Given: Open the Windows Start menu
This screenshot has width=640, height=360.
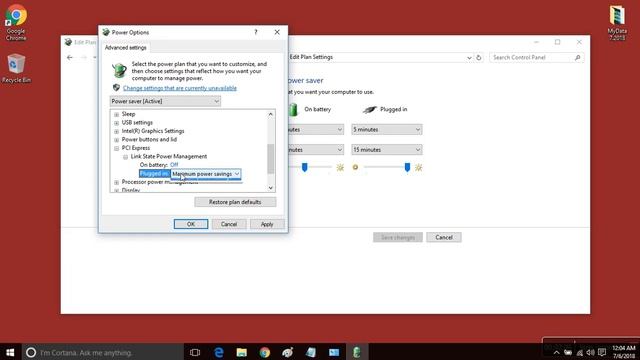Looking at the screenshot, I should point(10,352).
